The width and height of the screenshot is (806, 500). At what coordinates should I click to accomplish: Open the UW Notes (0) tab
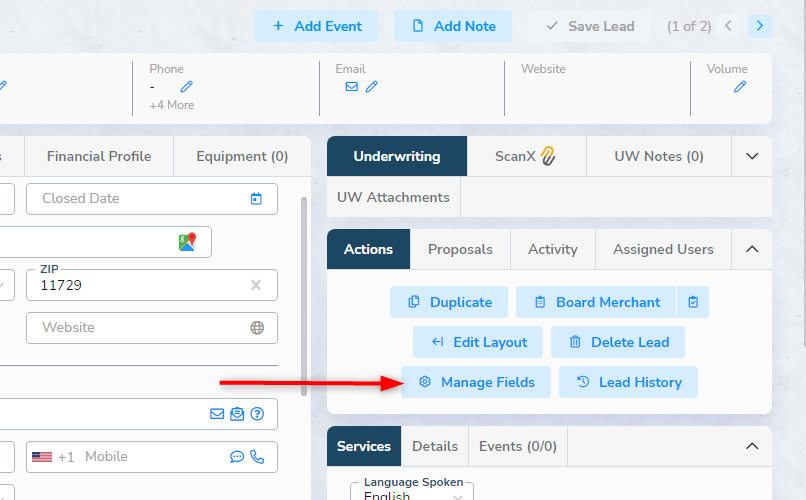coord(659,156)
